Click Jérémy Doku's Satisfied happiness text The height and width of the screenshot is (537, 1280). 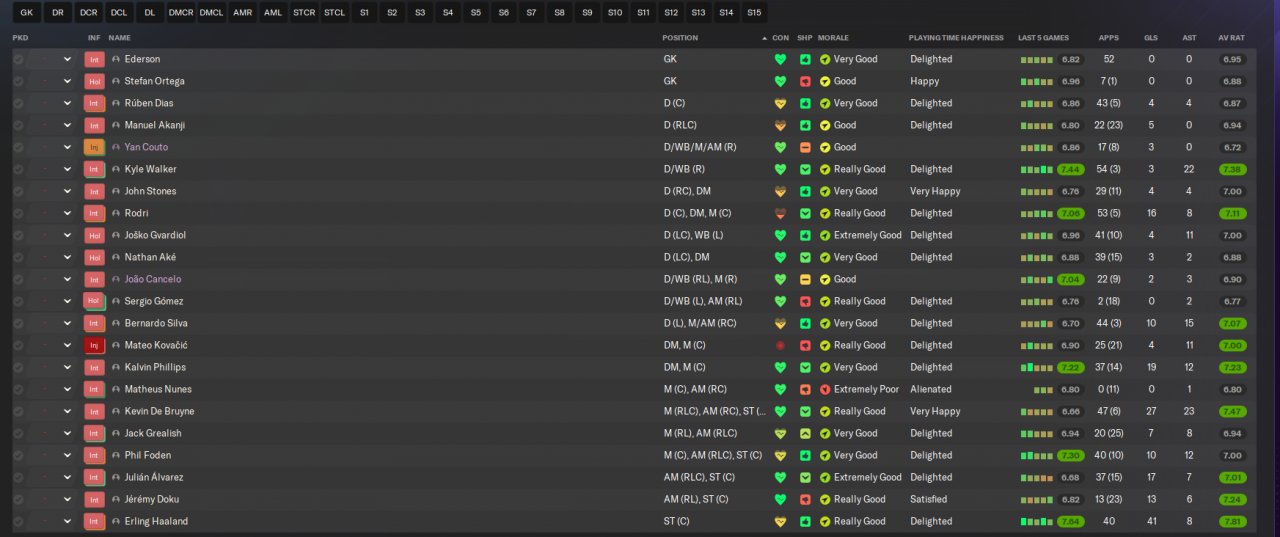pos(929,499)
